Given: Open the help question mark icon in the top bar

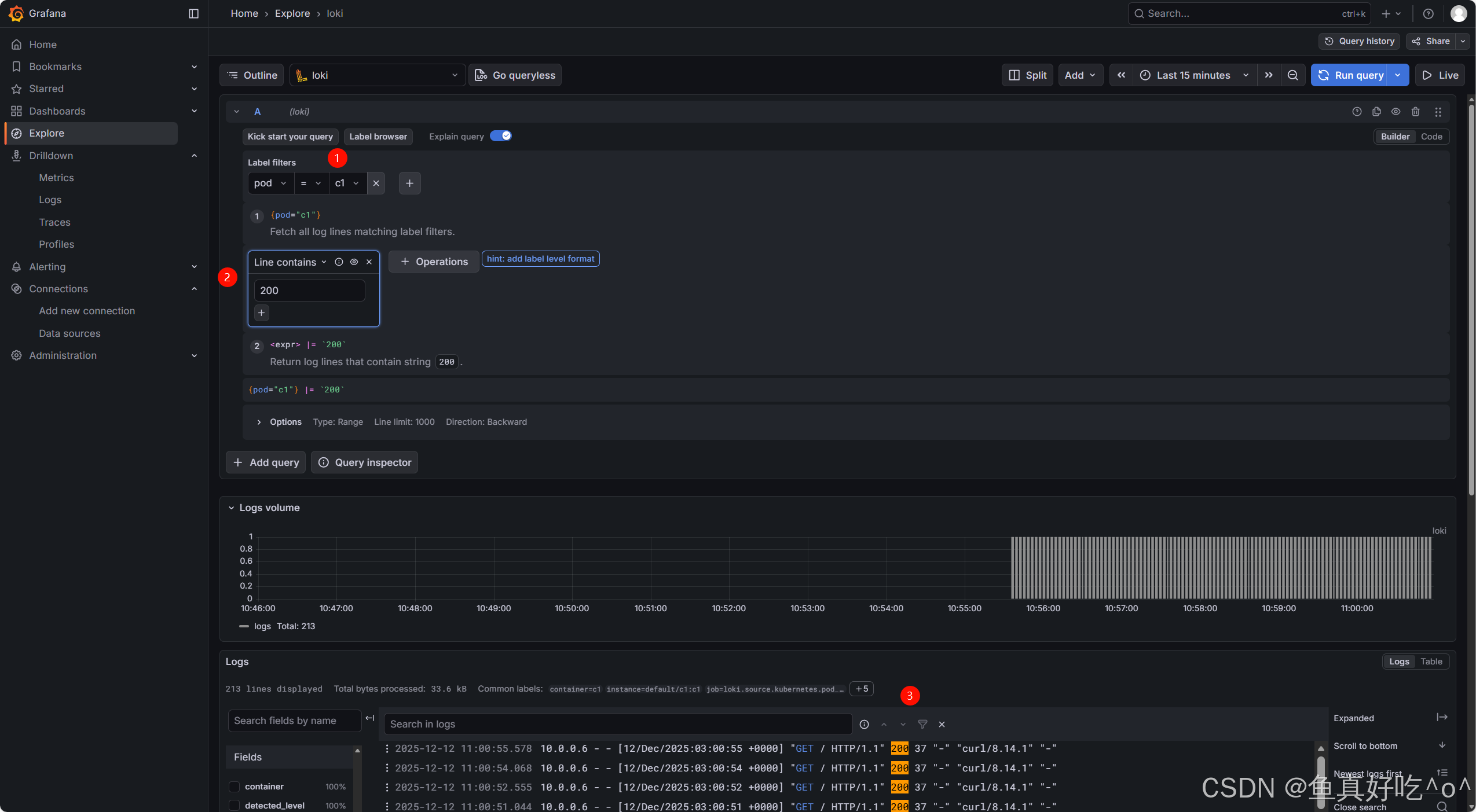Looking at the screenshot, I should click(x=1428, y=13).
